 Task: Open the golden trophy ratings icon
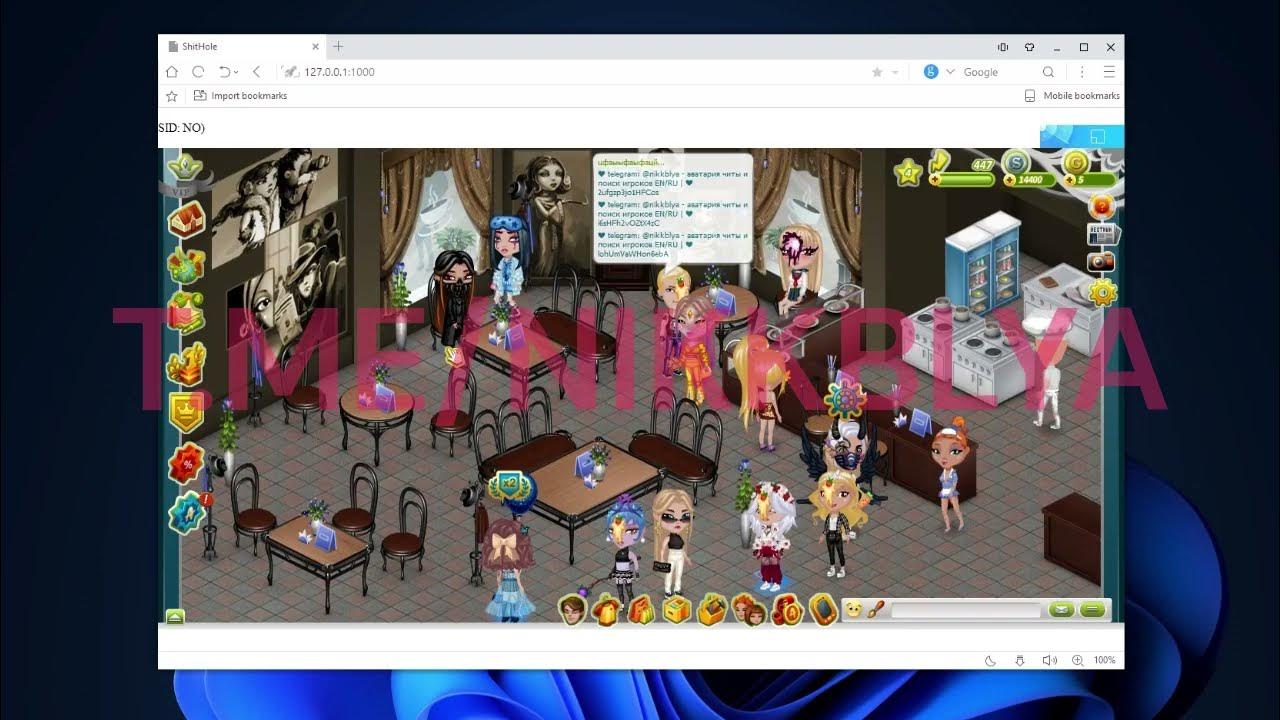[186, 363]
